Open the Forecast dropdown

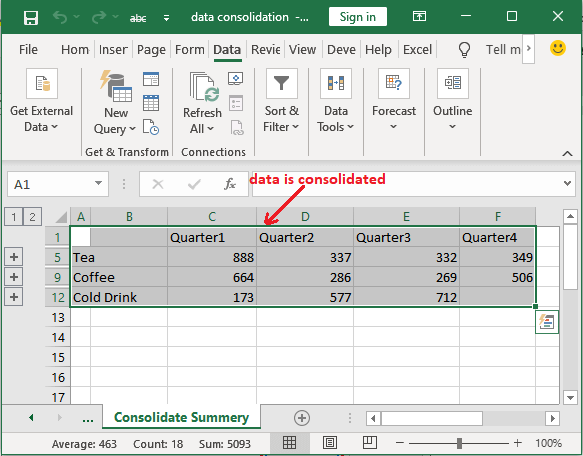[x=394, y=100]
